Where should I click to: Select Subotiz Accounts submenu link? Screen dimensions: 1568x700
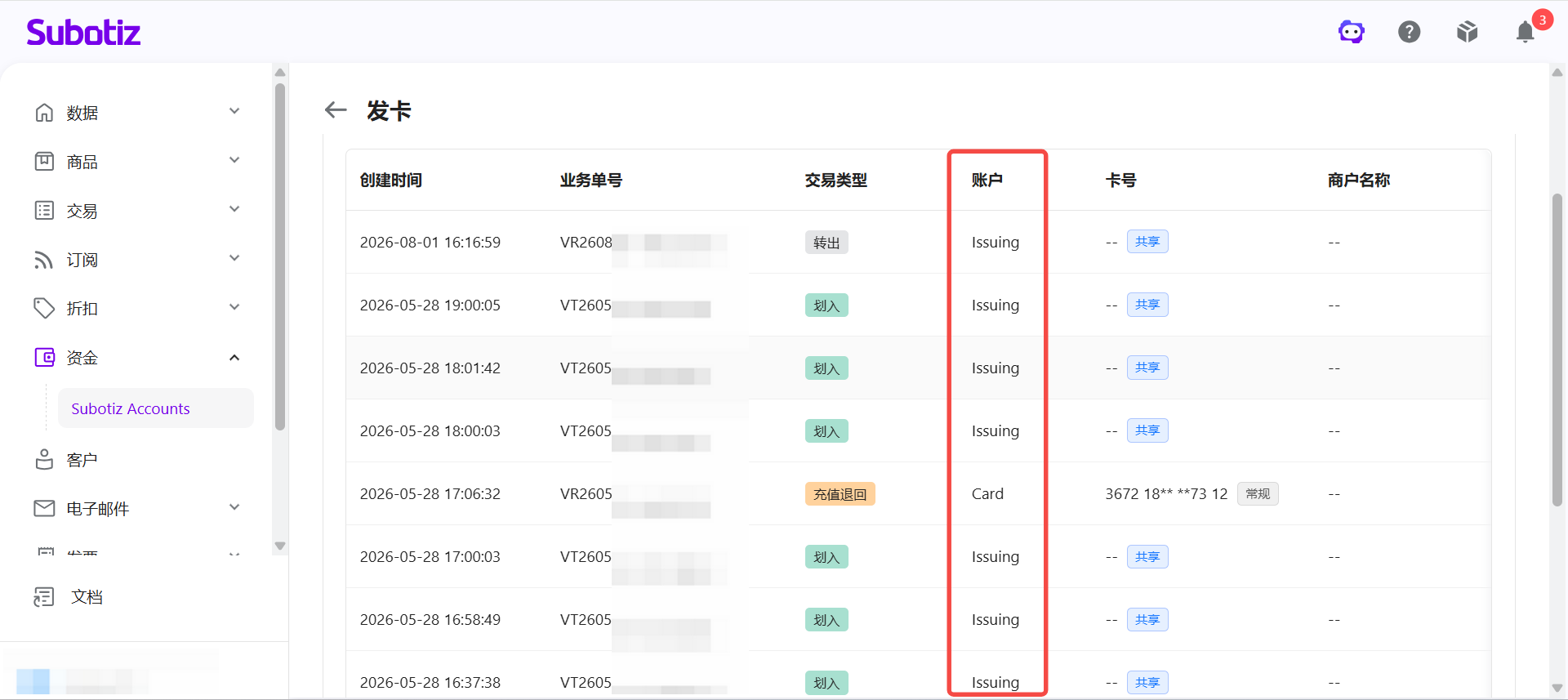(155, 408)
